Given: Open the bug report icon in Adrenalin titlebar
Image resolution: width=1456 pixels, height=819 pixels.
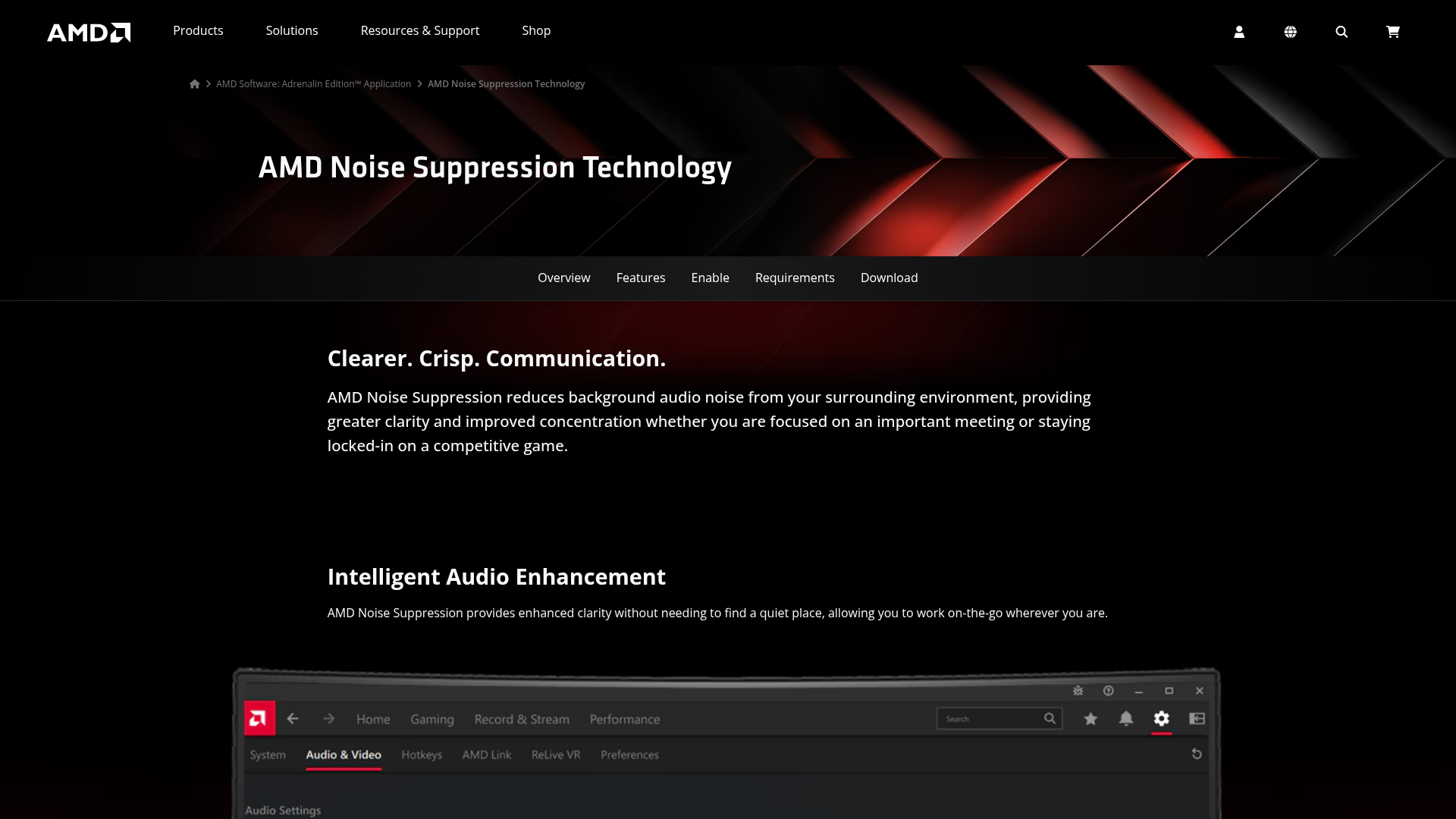Looking at the screenshot, I should (x=1078, y=691).
